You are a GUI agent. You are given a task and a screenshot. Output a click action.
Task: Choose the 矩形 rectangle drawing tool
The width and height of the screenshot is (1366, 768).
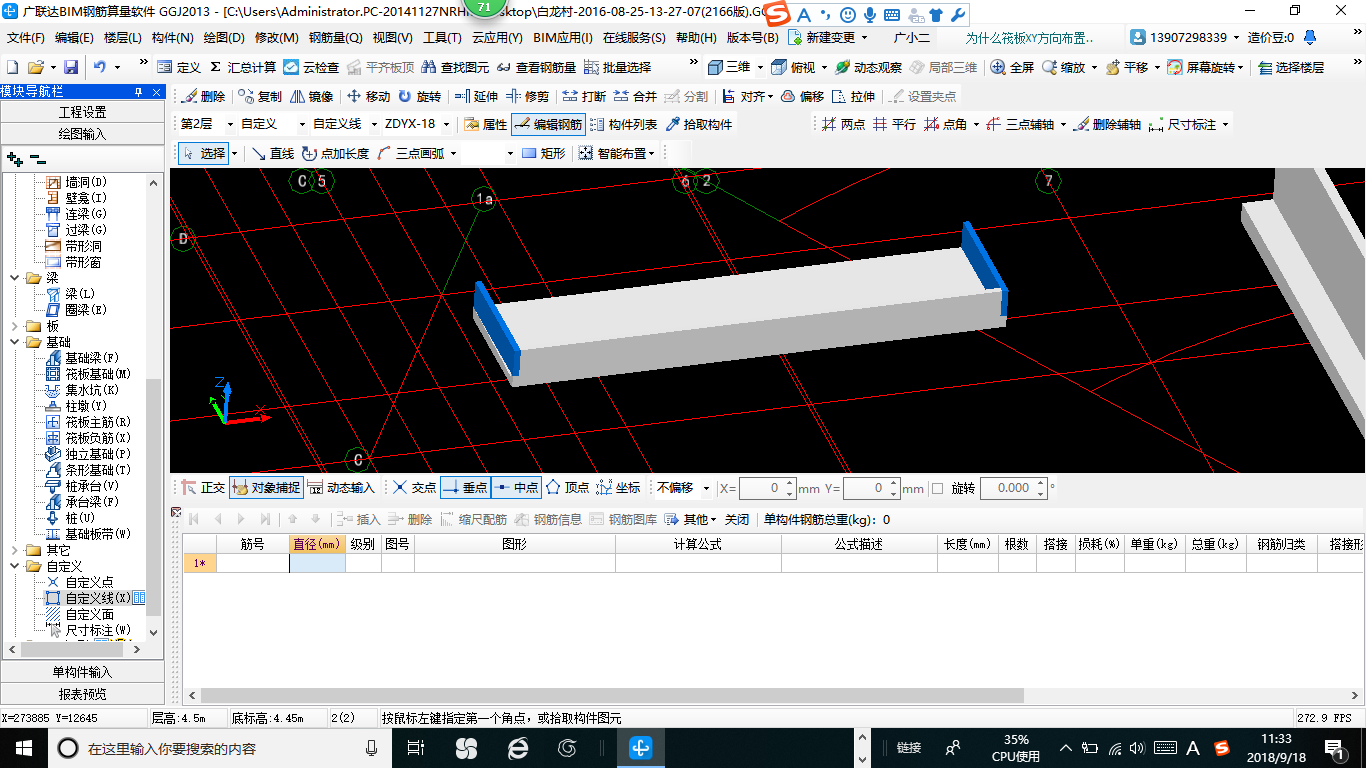tap(543, 153)
